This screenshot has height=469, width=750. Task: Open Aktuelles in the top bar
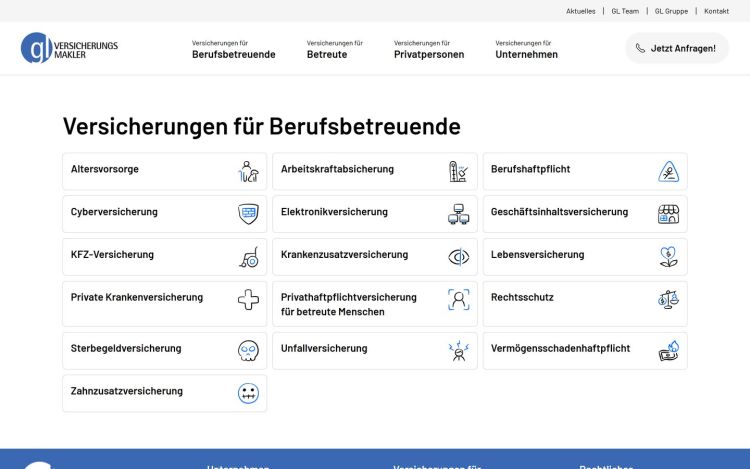click(x=580, y=11)
